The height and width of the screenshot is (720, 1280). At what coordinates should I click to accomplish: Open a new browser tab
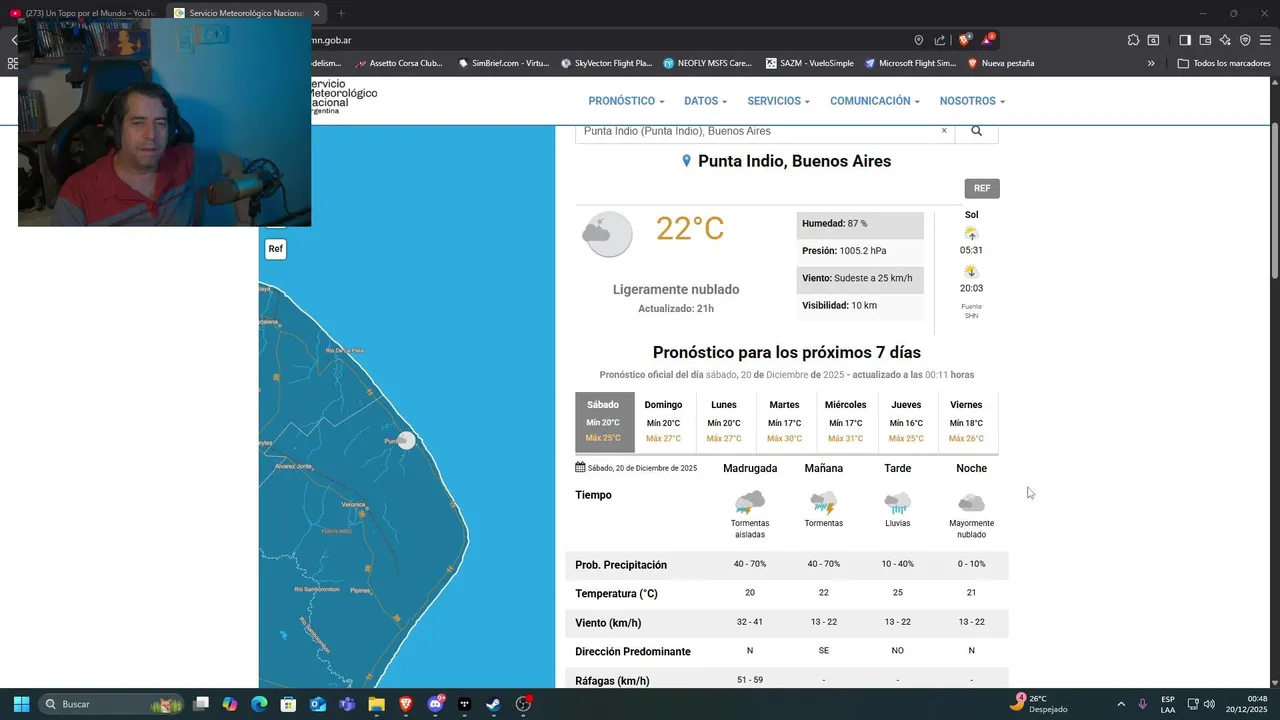click(341, 13)
